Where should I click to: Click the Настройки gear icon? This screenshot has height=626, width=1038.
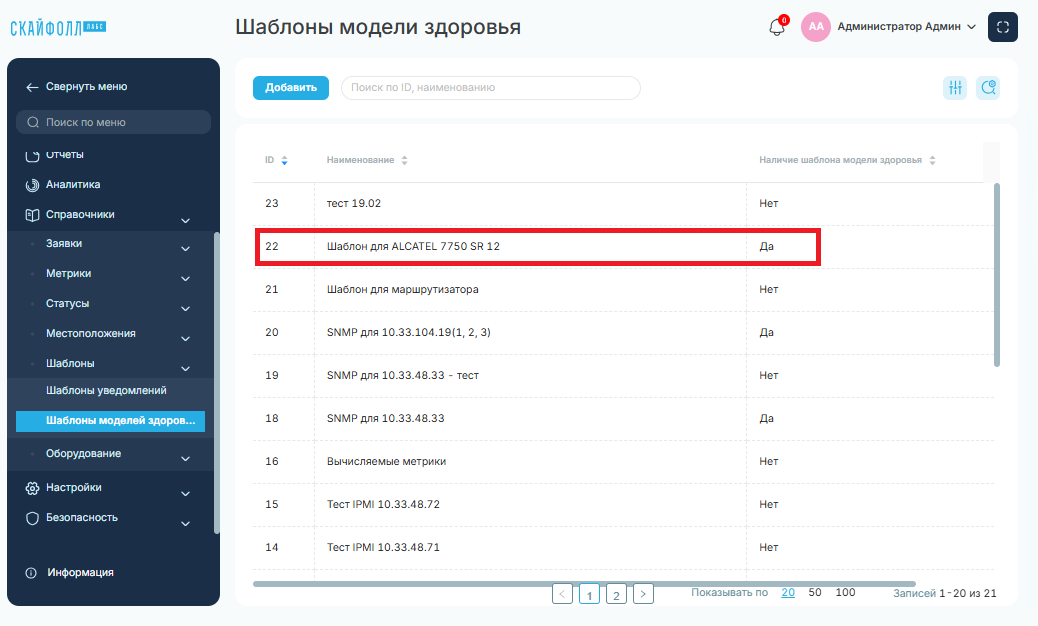(x=32, y=488)
